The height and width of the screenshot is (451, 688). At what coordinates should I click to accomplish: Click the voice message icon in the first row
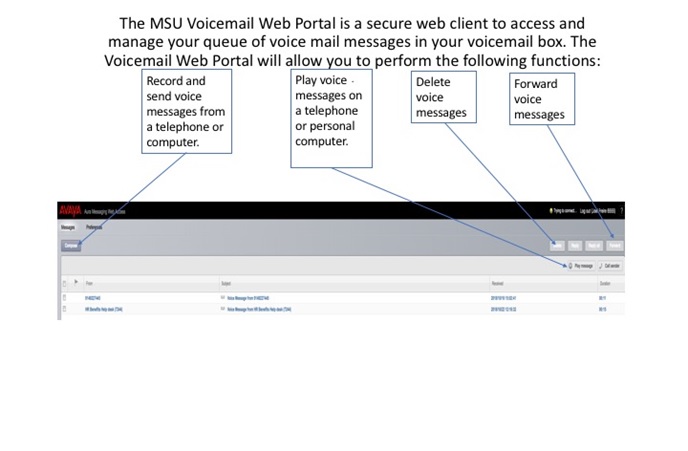222,297
